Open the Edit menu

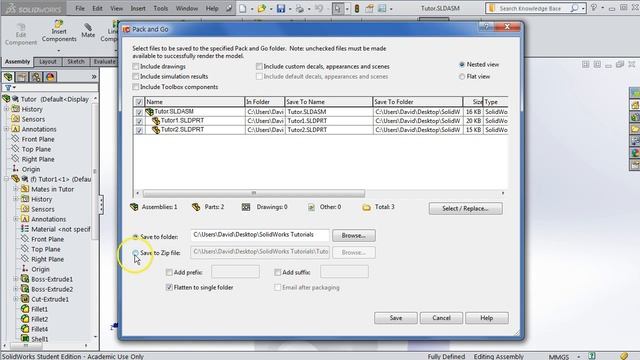tap(98, 8)
